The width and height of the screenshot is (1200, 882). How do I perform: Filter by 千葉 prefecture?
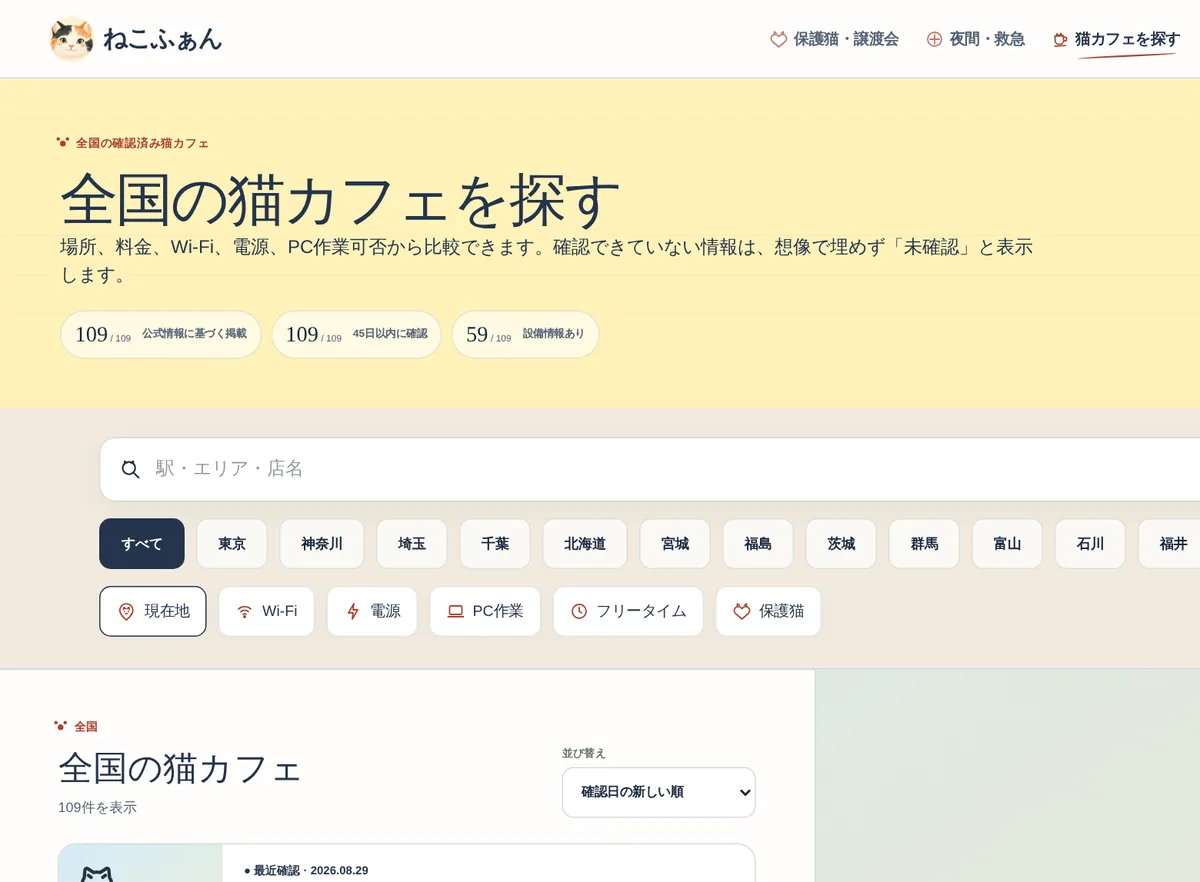click(495, 544)
